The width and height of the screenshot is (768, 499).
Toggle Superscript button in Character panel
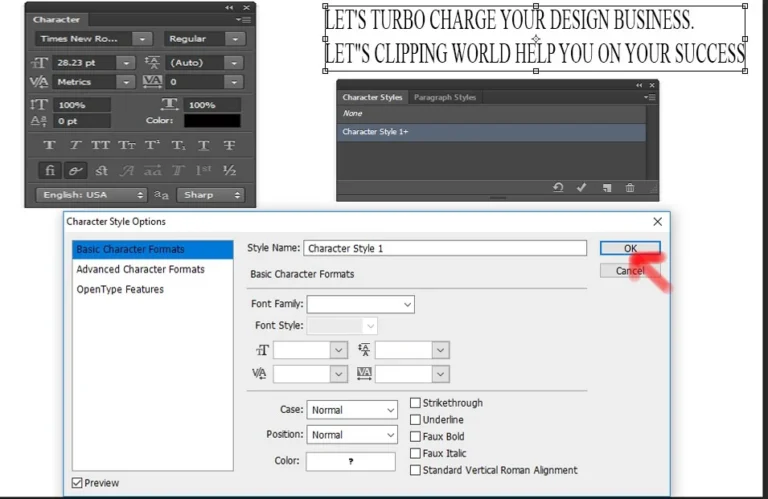click(152, 145)
